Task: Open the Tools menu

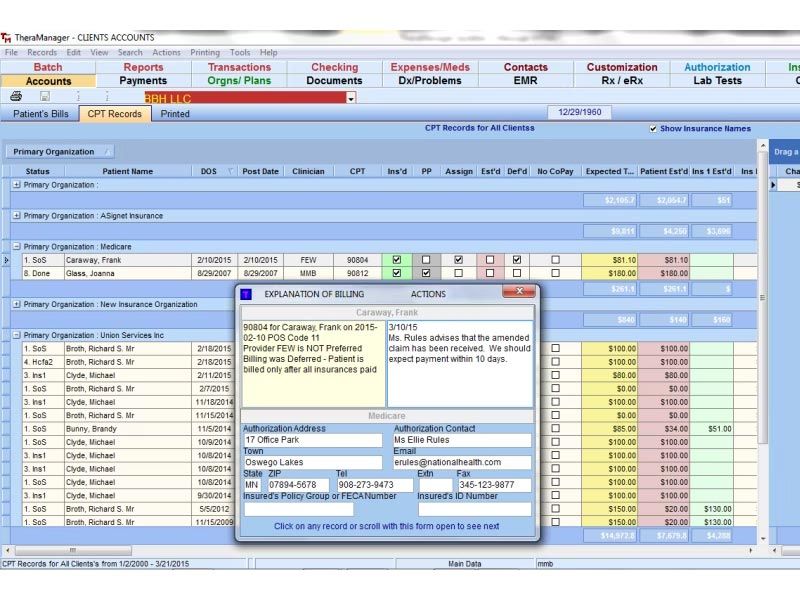Action: point(240,52)
